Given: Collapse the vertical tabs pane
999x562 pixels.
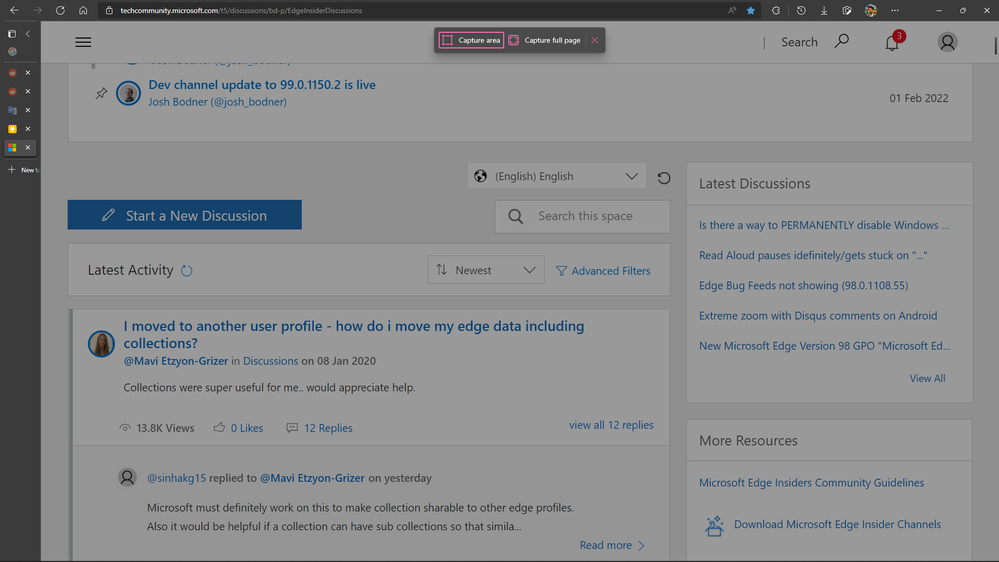Looking at the screenshot, I should click(28, 34).
